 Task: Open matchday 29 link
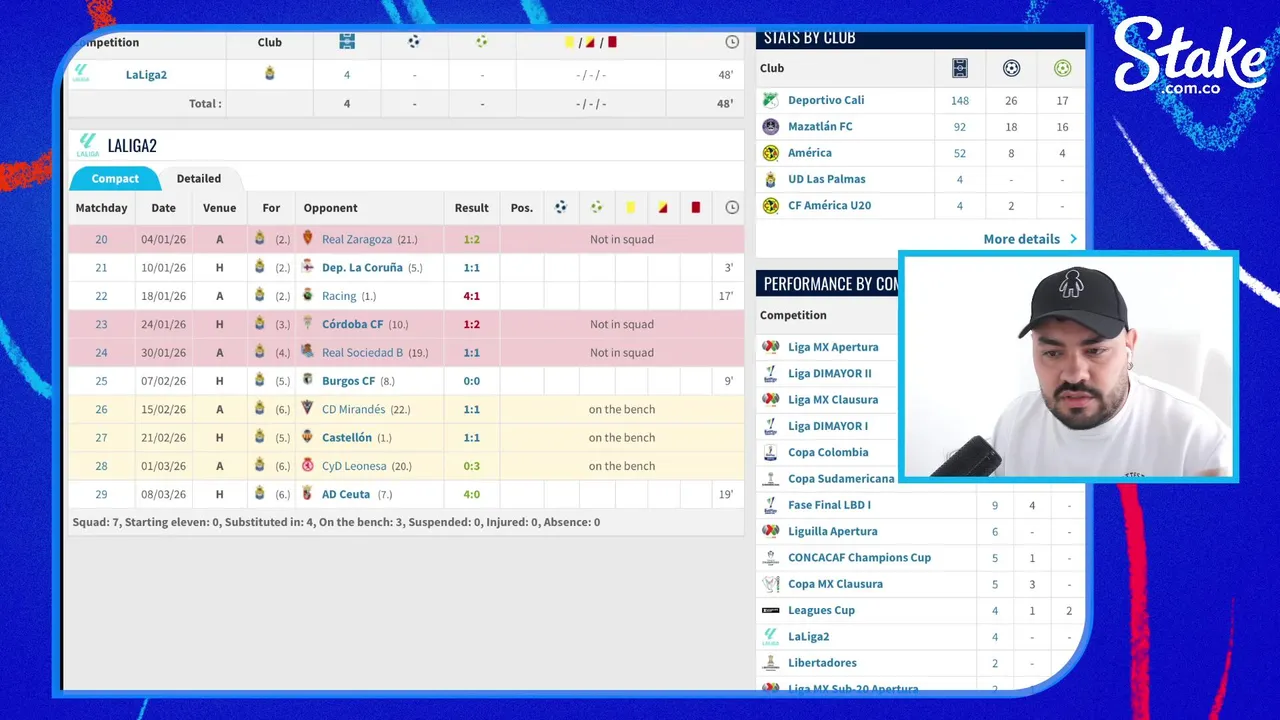coord(101,494)
